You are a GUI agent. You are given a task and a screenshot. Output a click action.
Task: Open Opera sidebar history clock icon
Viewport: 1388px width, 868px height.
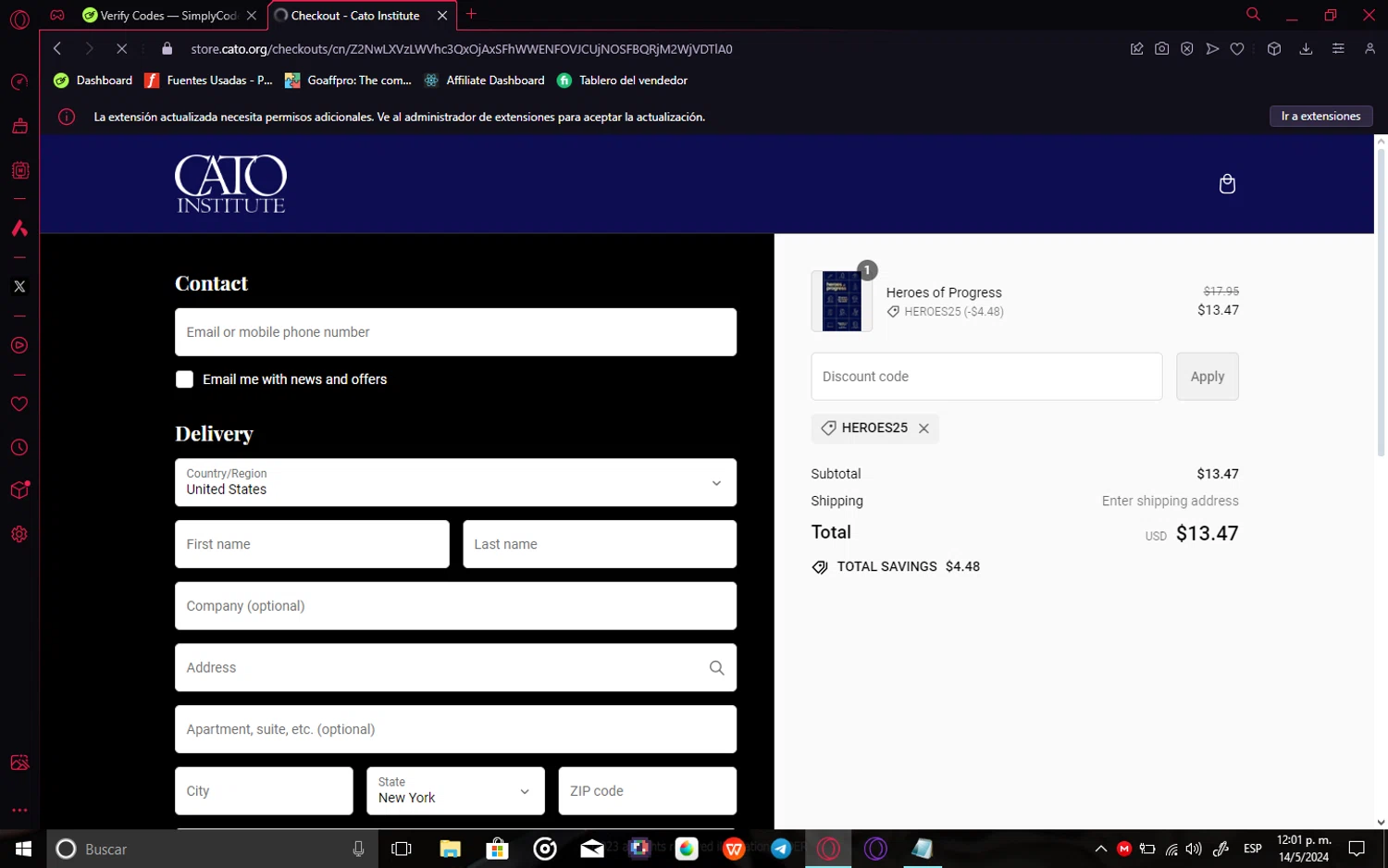pos(19,447)
